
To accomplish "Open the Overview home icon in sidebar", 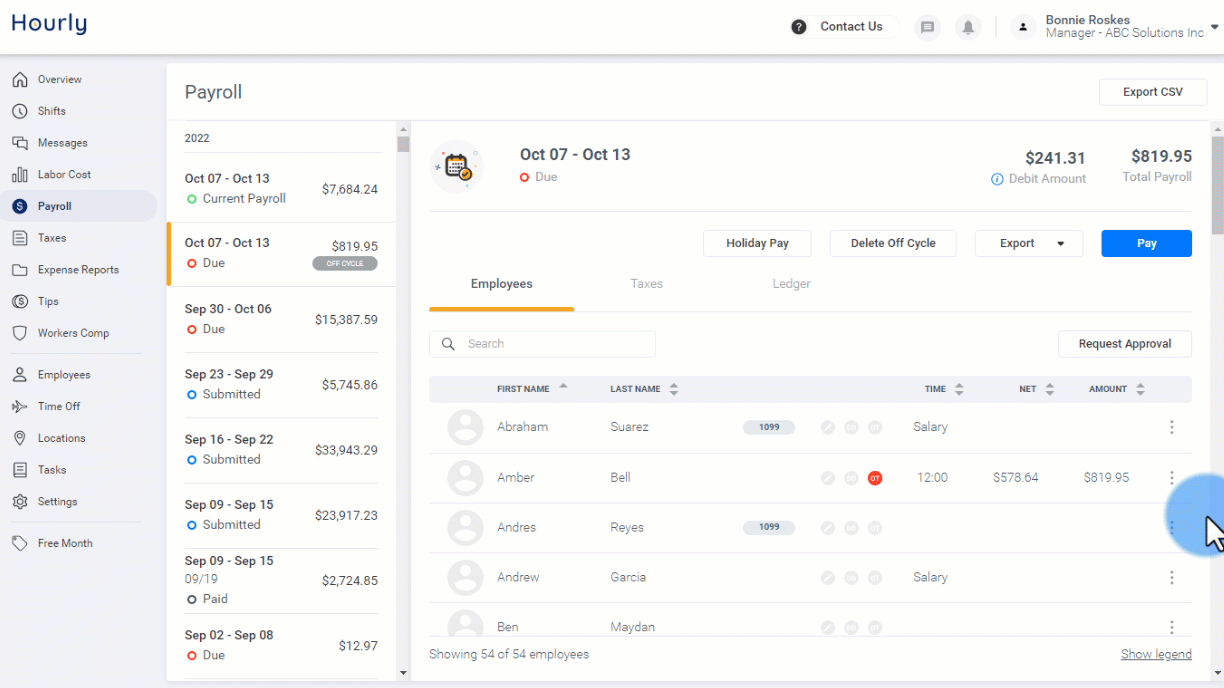I will coord(20,80).
